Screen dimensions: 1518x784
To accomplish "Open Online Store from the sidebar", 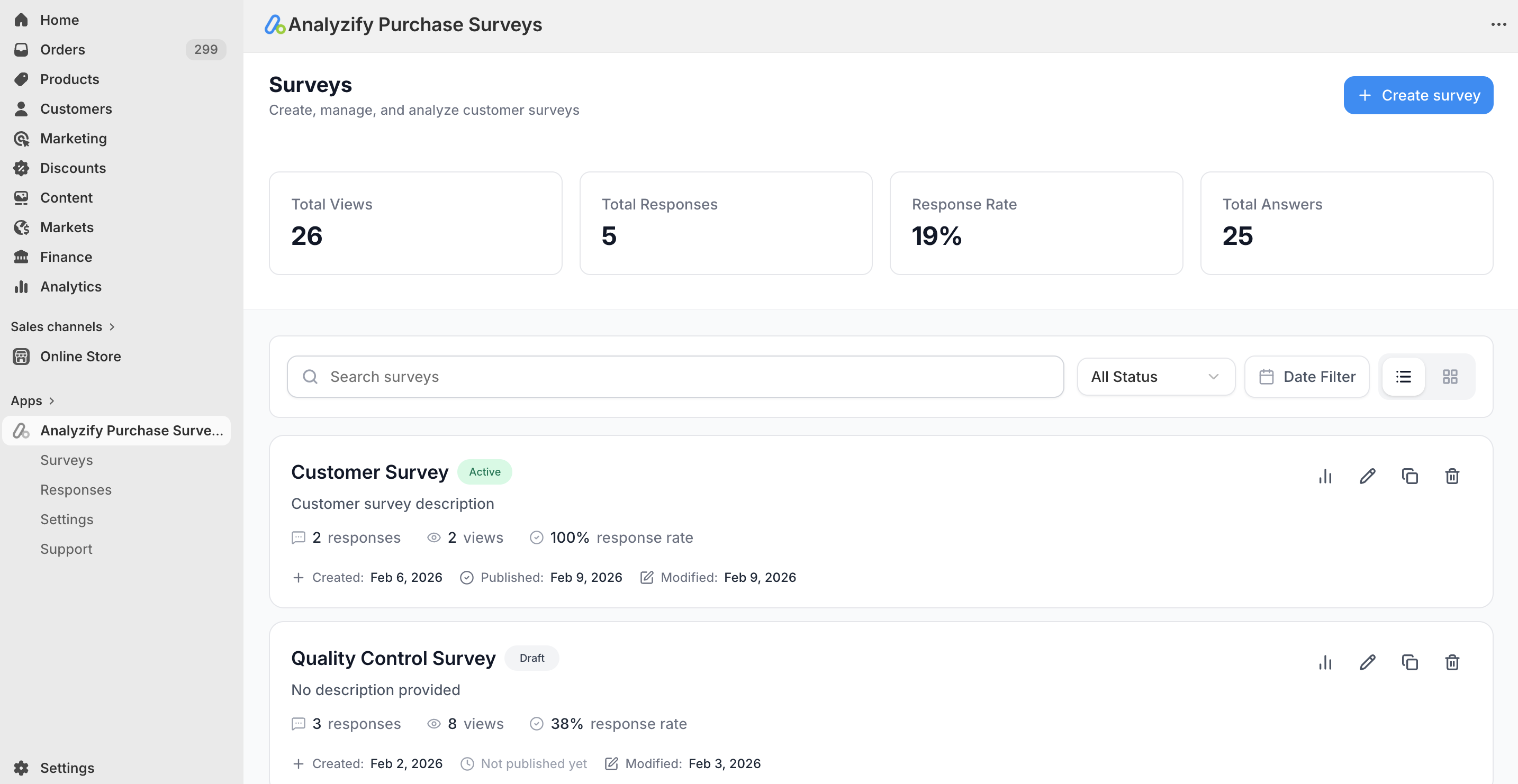I will (81, 356).
